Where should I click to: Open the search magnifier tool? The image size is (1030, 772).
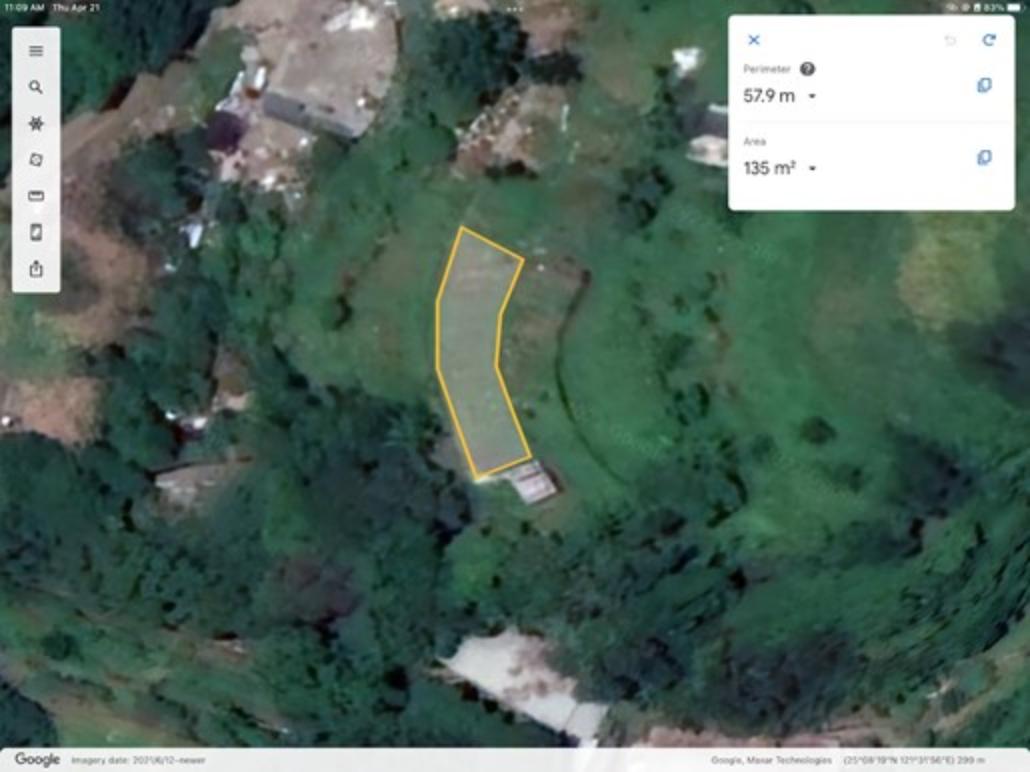click(36, 87)
